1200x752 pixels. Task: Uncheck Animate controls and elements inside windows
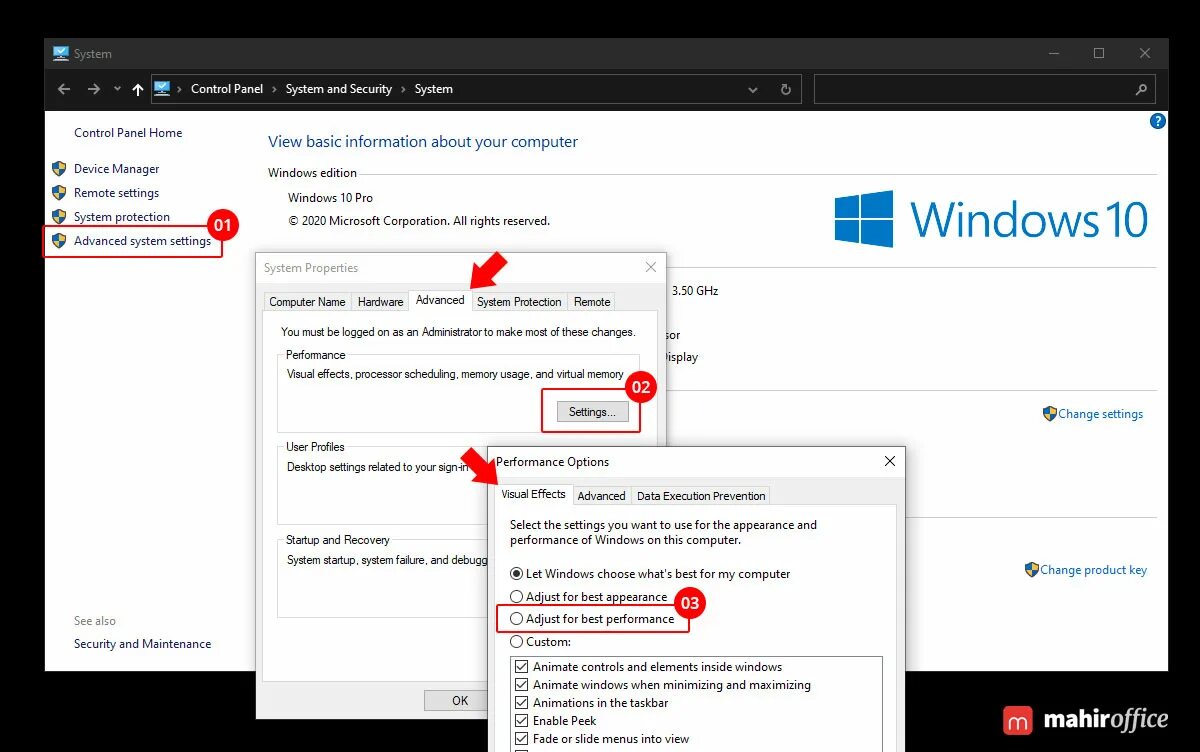pos(521,667)
